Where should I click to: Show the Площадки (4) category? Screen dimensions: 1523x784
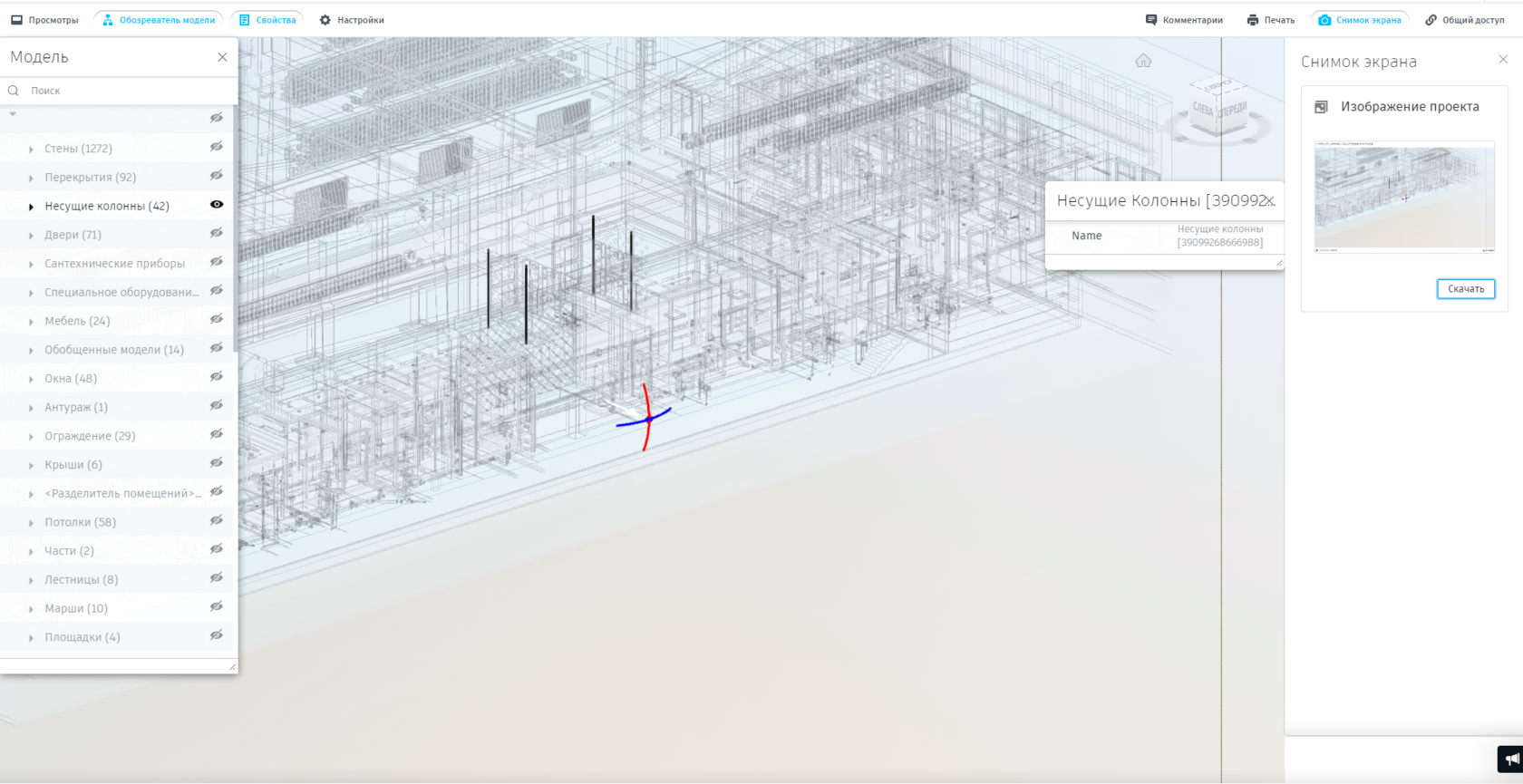[x=217, y=635]
